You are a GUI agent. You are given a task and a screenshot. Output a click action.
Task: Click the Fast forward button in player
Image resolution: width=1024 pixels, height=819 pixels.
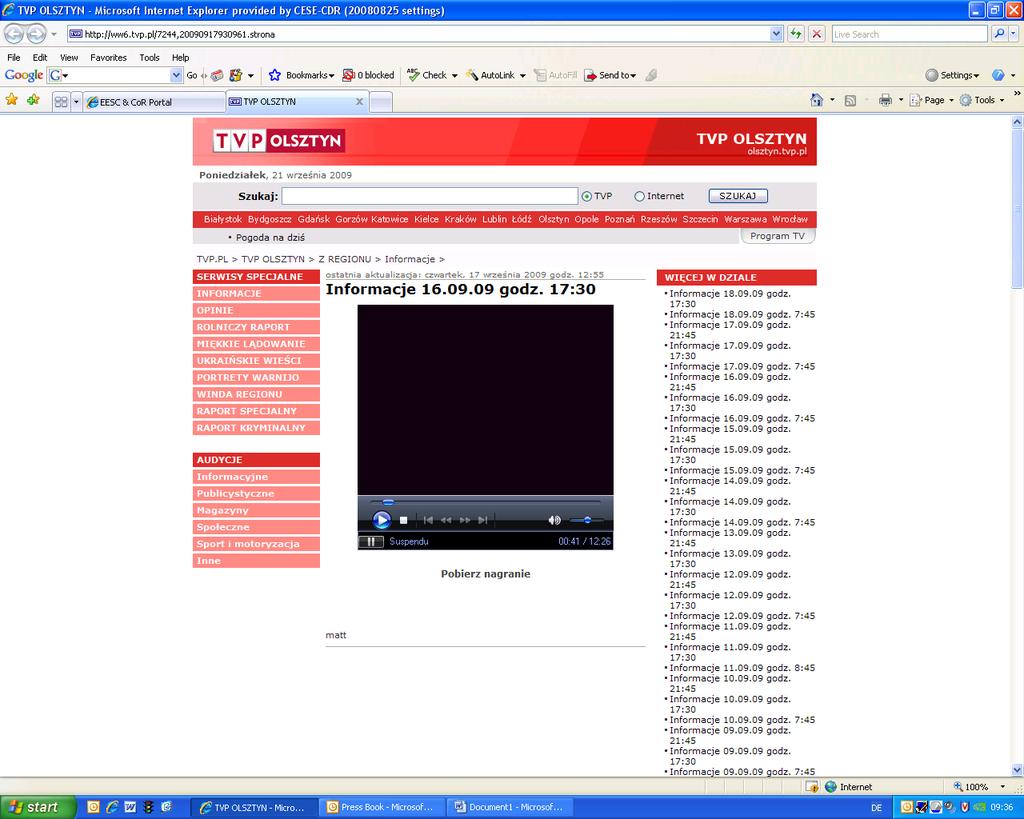[465, 520]
